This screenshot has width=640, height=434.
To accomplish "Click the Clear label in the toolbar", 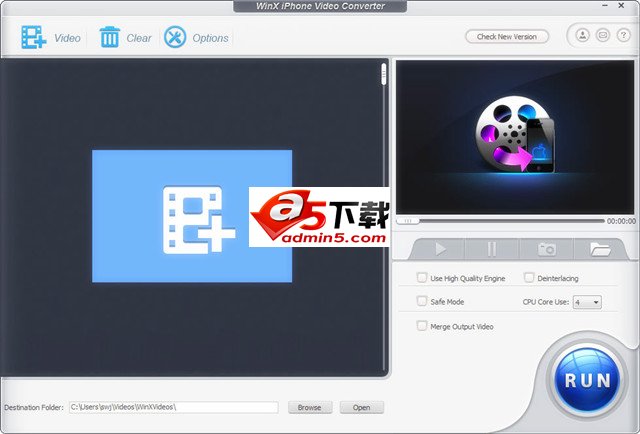I will click(139, 38).
